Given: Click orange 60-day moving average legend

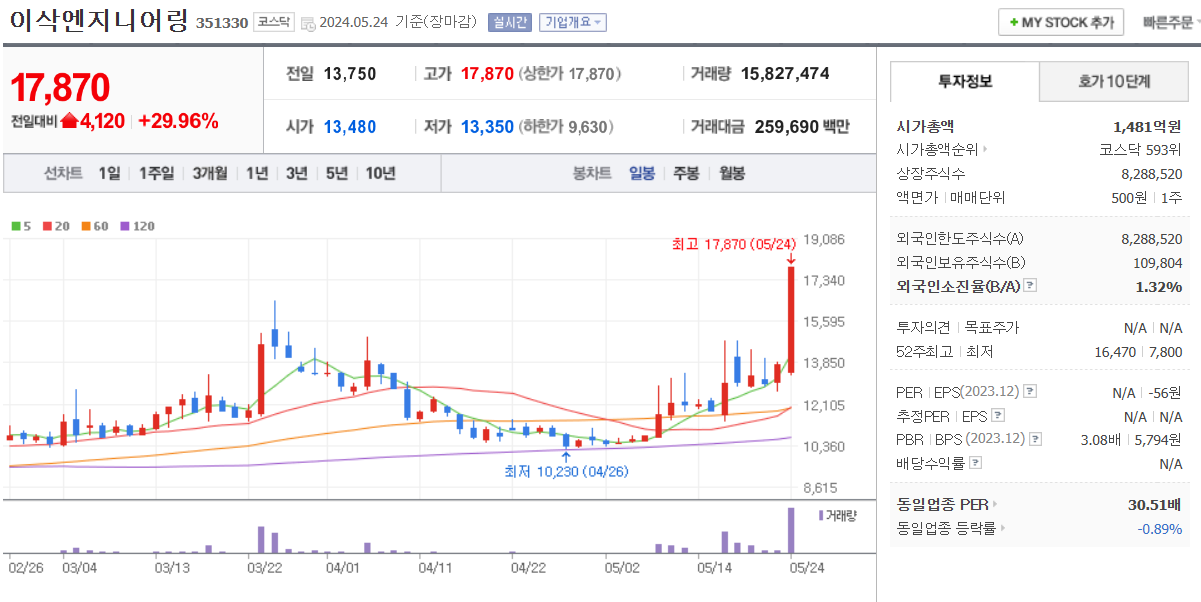Looking at the screenshot, I should pyautogui.click(x=94, y=226).
